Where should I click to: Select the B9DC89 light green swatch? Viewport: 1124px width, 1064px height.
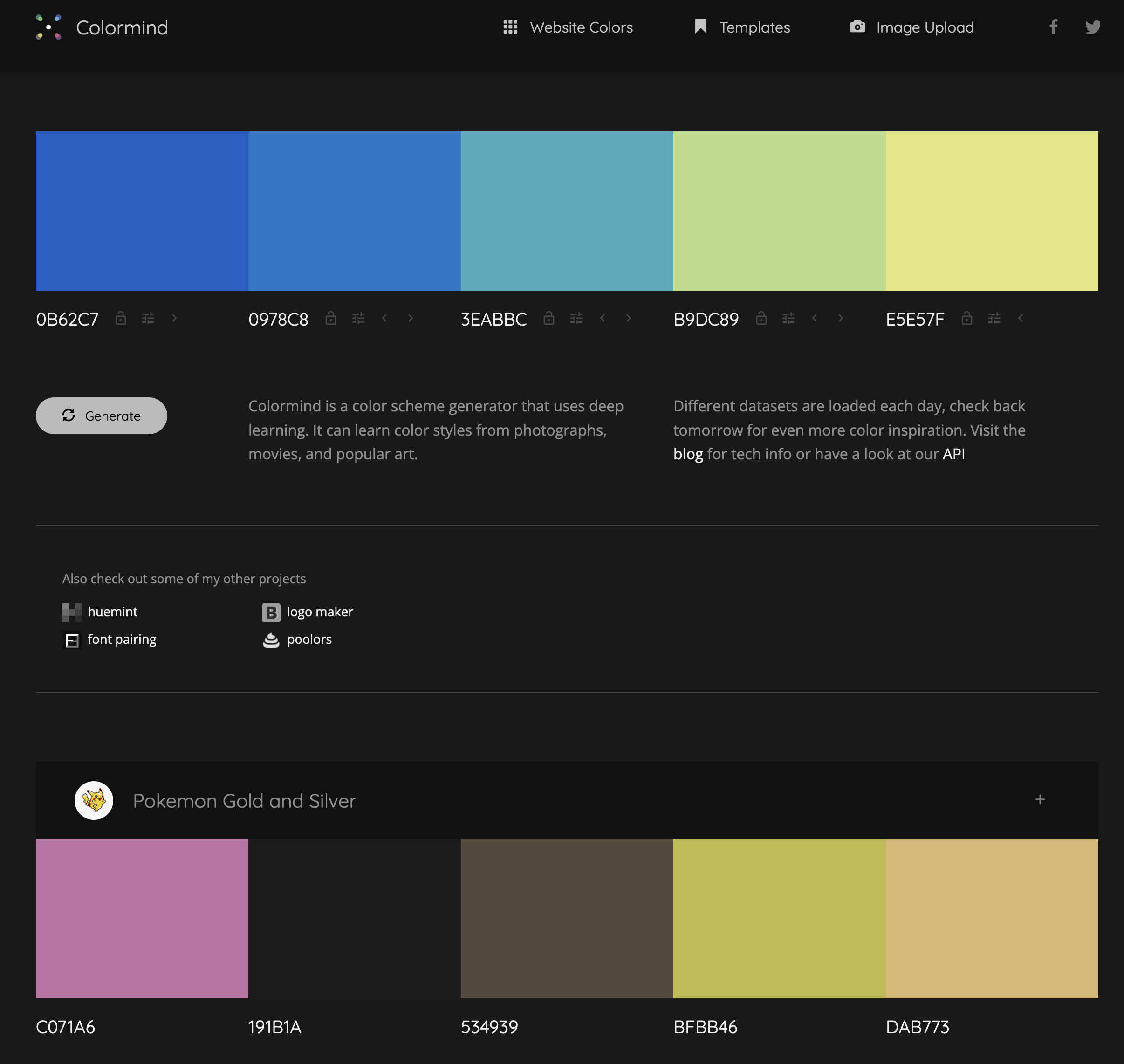pos(780,211)
